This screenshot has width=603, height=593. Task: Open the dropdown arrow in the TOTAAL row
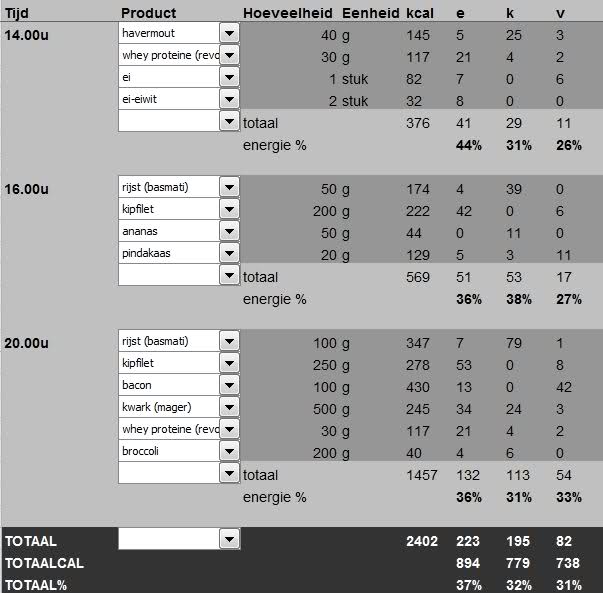point(229,539)
